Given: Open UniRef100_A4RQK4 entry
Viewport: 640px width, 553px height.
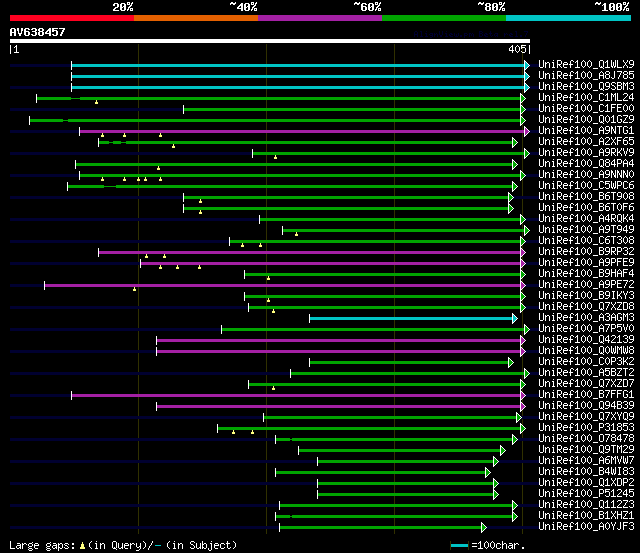Looking at the screenshot, I should pos(586,219).
